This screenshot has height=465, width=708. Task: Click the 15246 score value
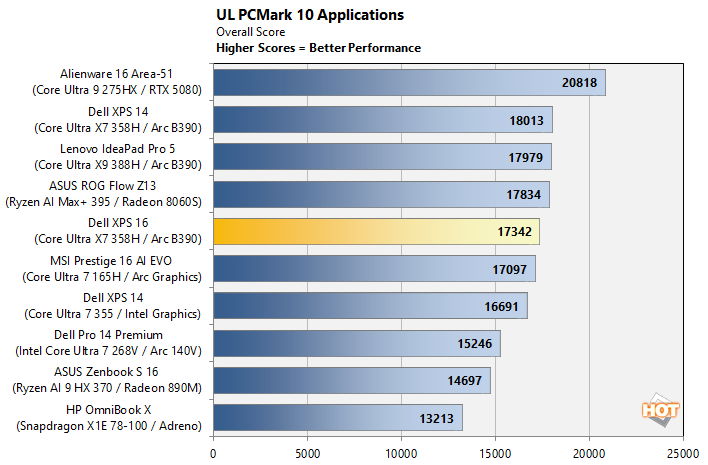(475, 344)
